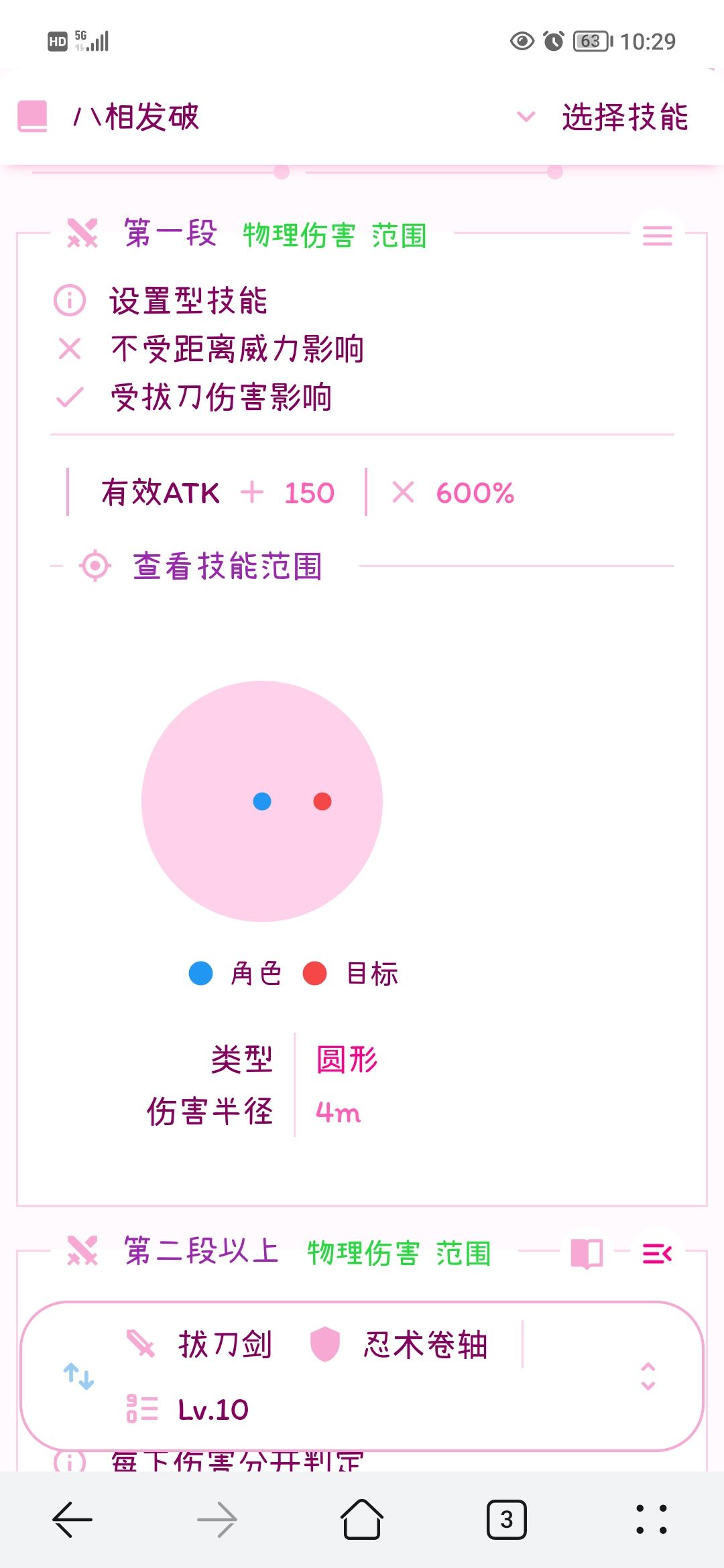Open the browser tabs counter showing 3
Screen dimensions: 724x1568
coord(506,1520)
